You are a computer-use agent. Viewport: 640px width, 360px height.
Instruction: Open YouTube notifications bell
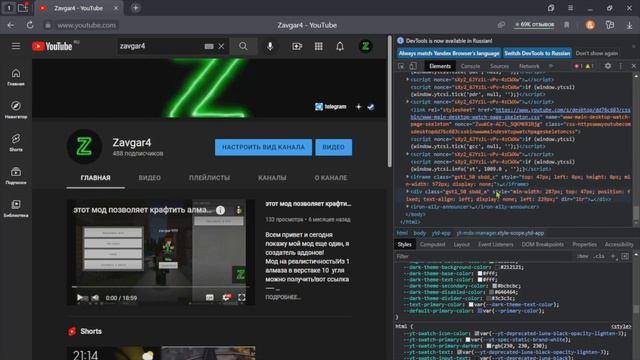[x=340, y=46]
